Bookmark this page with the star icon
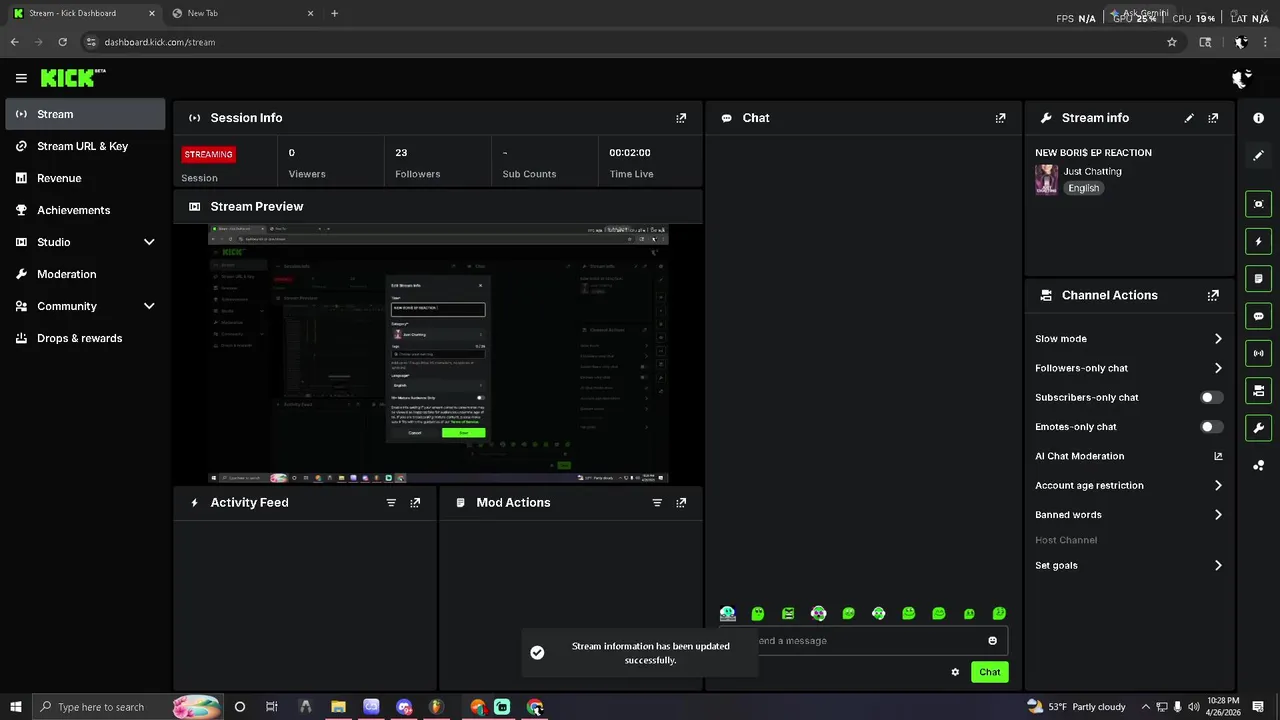Screen dimensions: 1280x720 [1172, 42]
